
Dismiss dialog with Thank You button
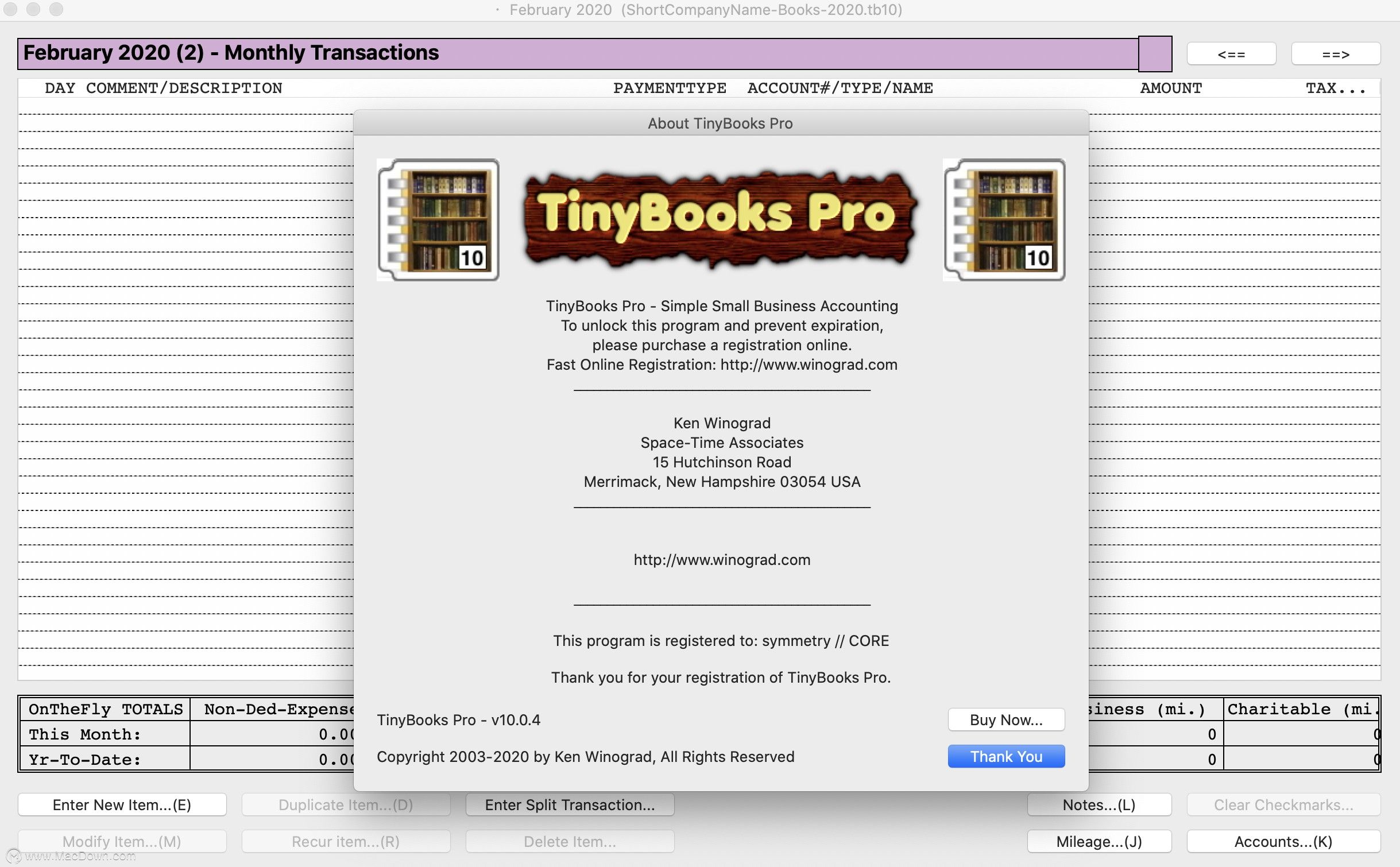point(1006,756)
